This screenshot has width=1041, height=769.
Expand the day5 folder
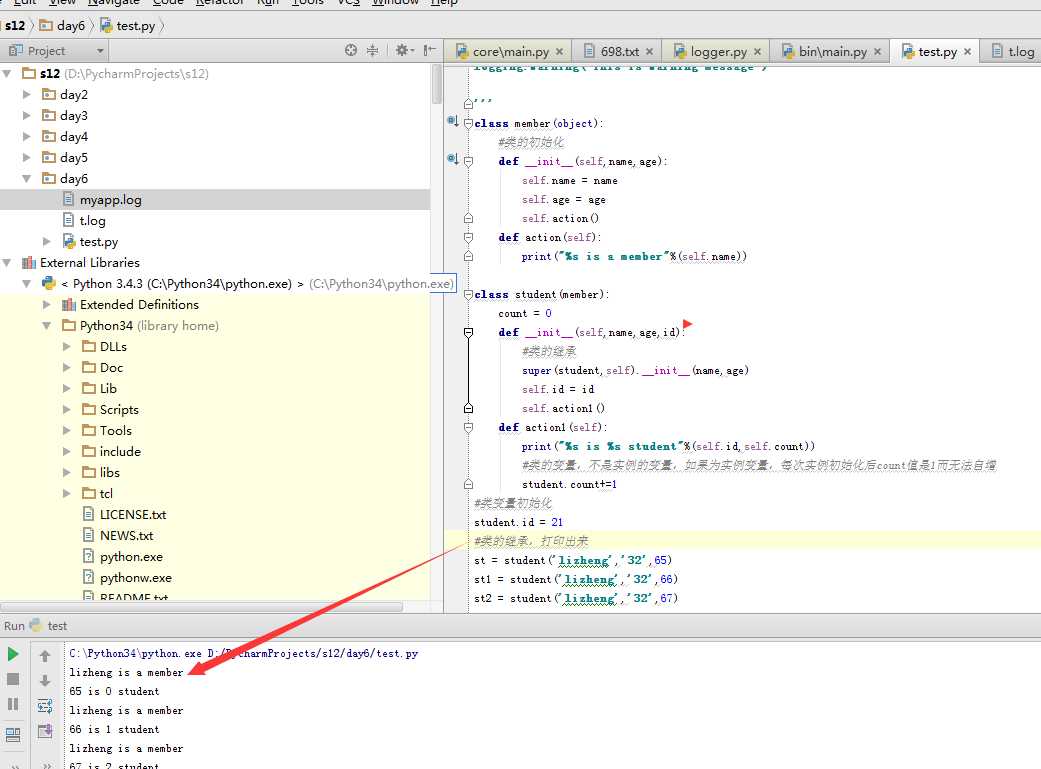pos(27,157)
